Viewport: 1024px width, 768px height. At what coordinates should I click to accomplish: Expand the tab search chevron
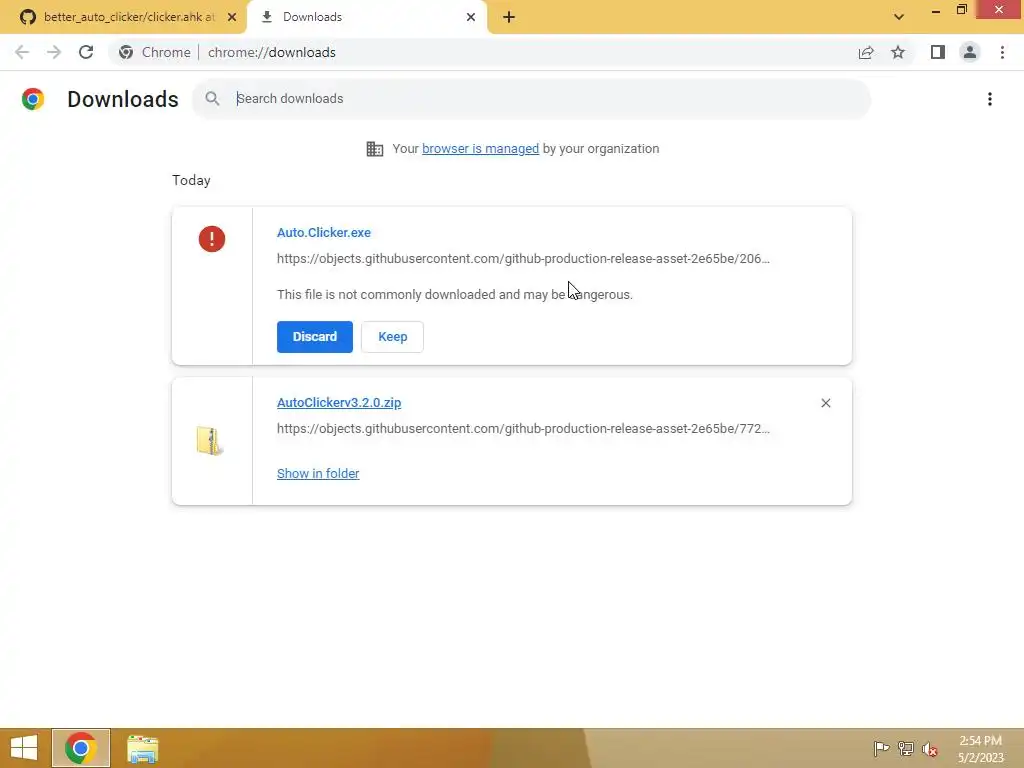click(899, 17)
